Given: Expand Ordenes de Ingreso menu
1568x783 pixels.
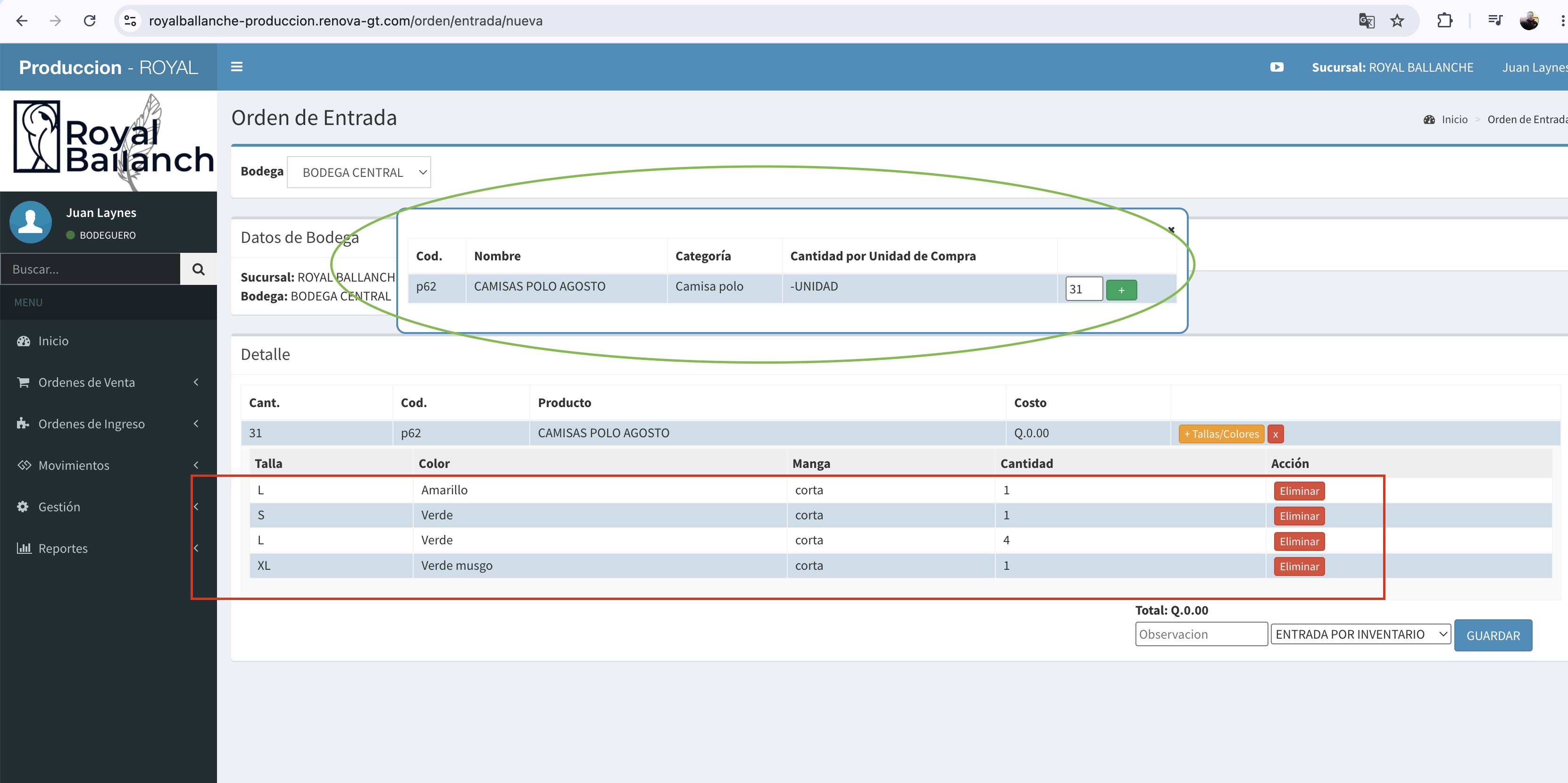Looking at the screenshot, I should point(108,424).
